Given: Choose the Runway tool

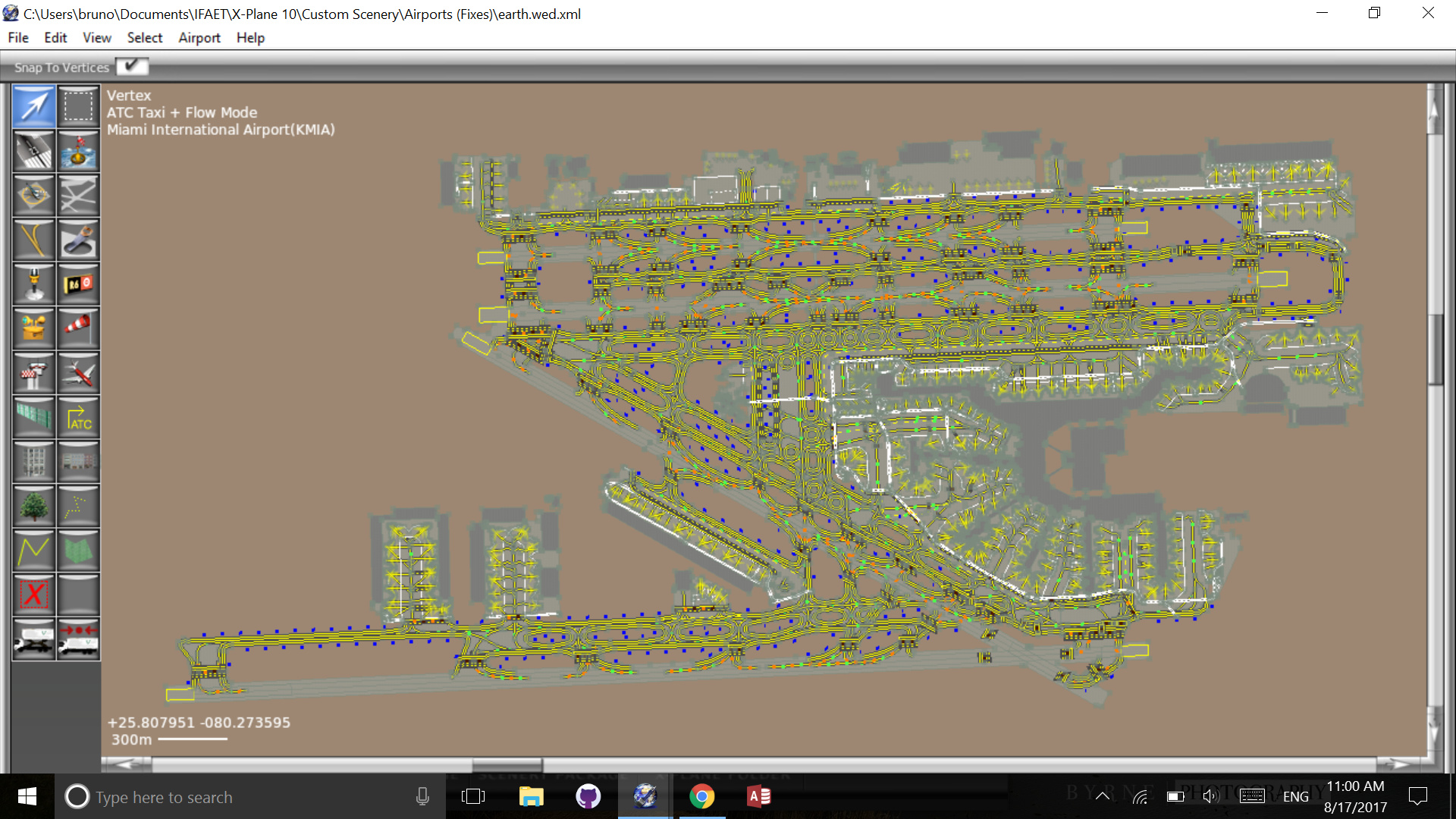Looking at the screenshot, I should coord(33,150).
